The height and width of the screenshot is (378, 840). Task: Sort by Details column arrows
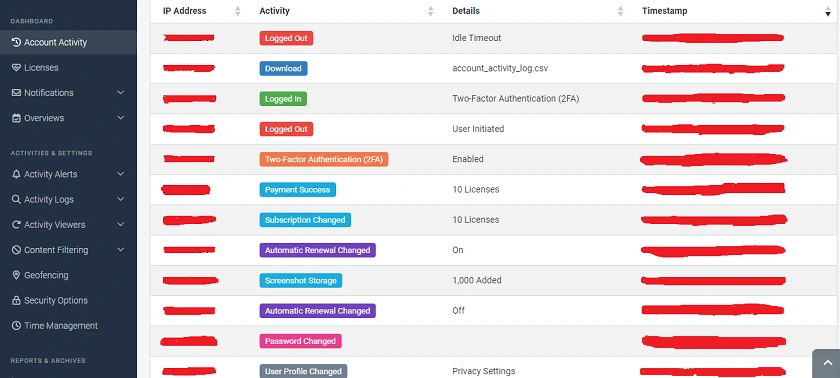pos(620,11)
